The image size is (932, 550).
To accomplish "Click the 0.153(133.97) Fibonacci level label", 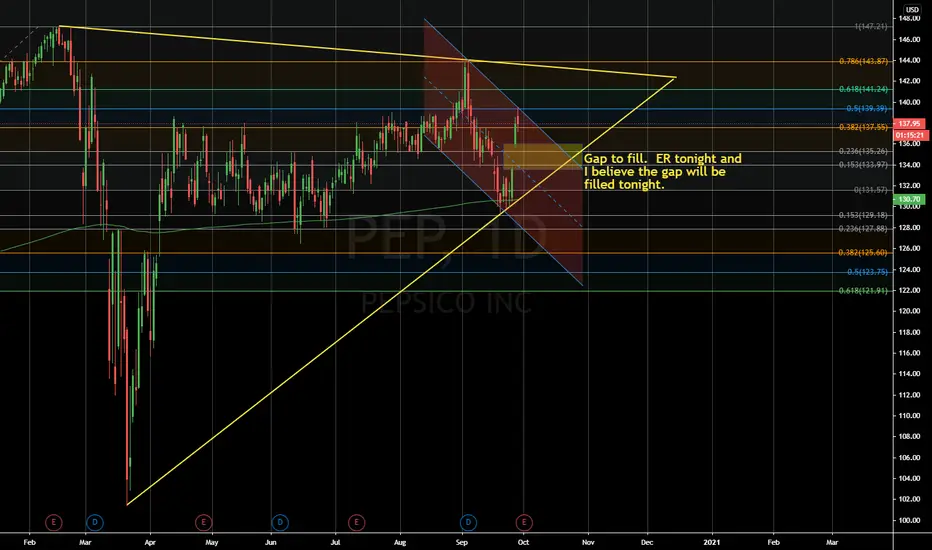I will click(864, 165).
